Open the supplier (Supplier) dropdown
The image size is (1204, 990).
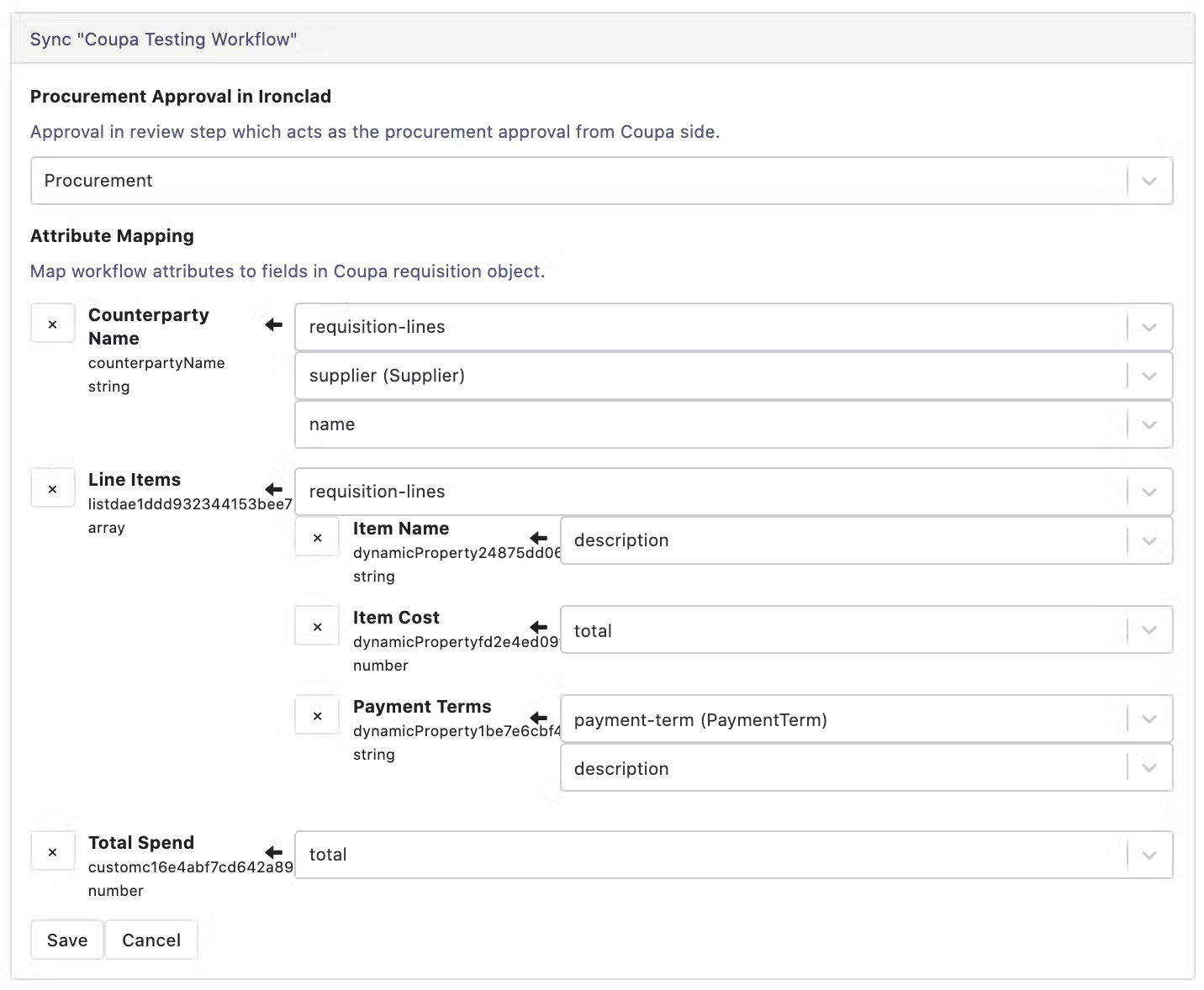733,376
